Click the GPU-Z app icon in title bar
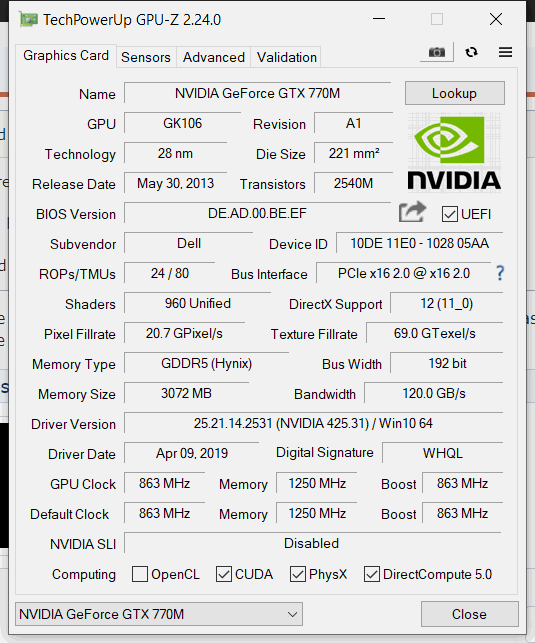The height and width of the screenshot is (643, 535). click(28, 19)
